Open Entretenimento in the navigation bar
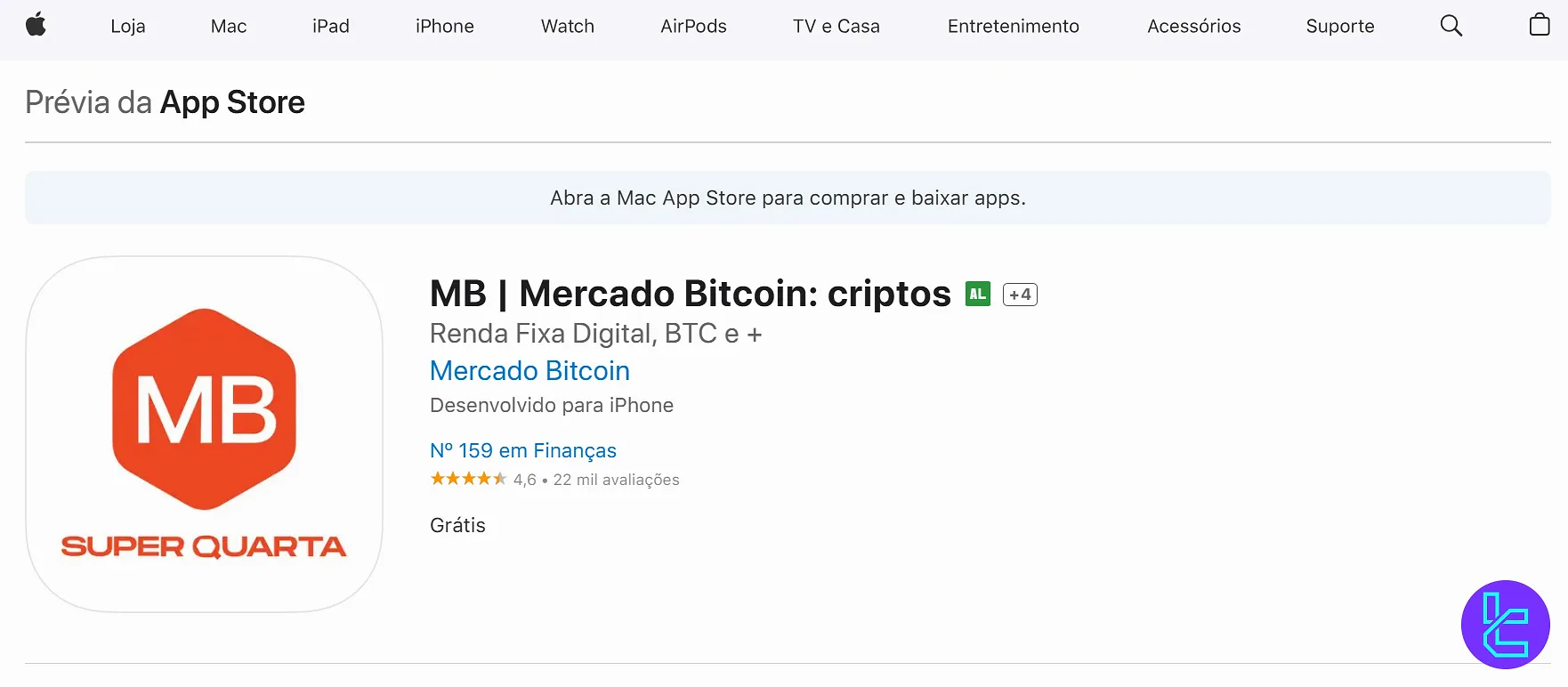 (1014, 27)
